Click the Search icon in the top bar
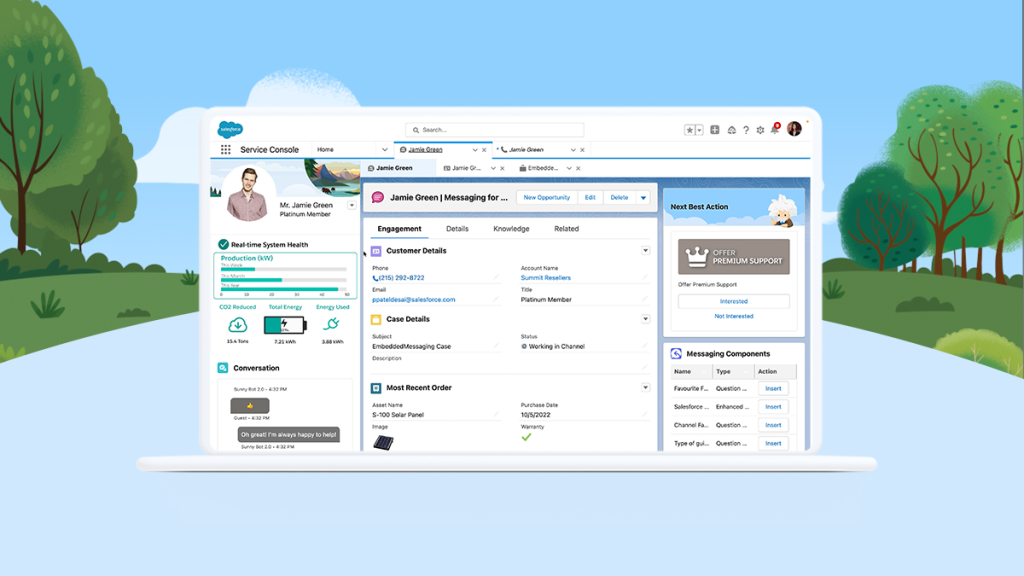This screenshot has height=576, width=1024. click(x=416, y=129)
